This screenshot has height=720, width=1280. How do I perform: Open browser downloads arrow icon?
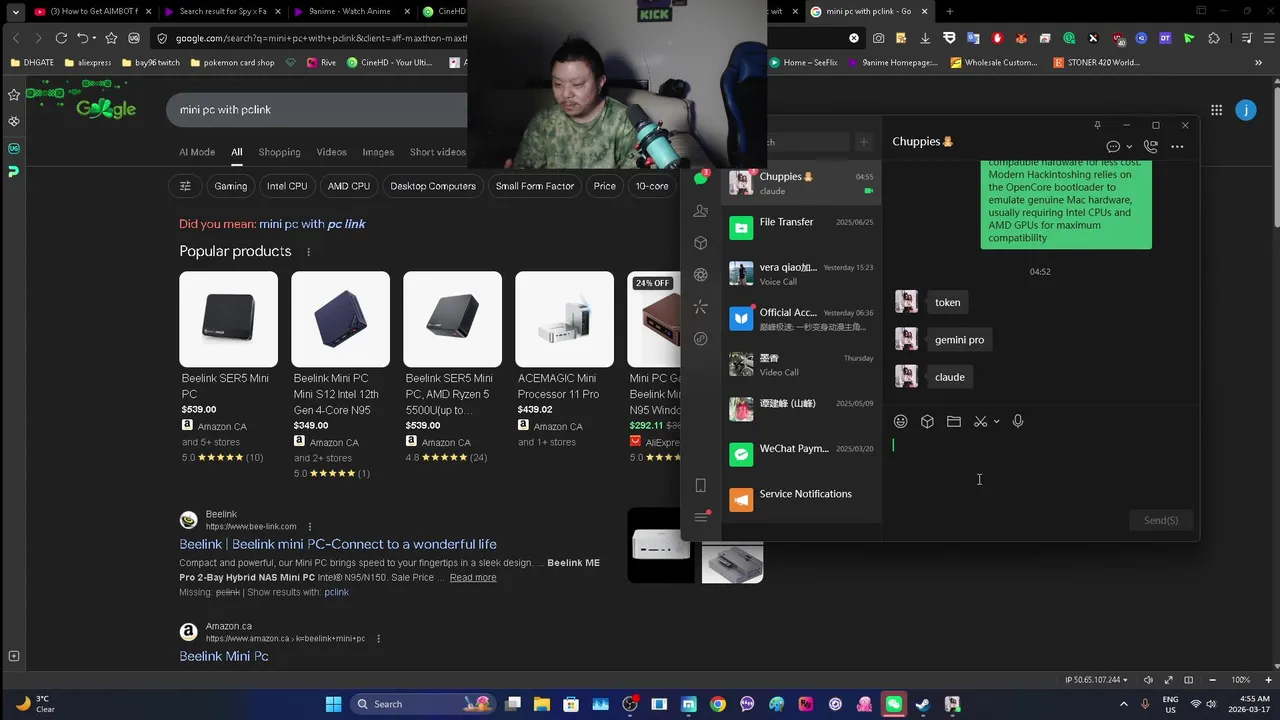(x=924, y=38)
